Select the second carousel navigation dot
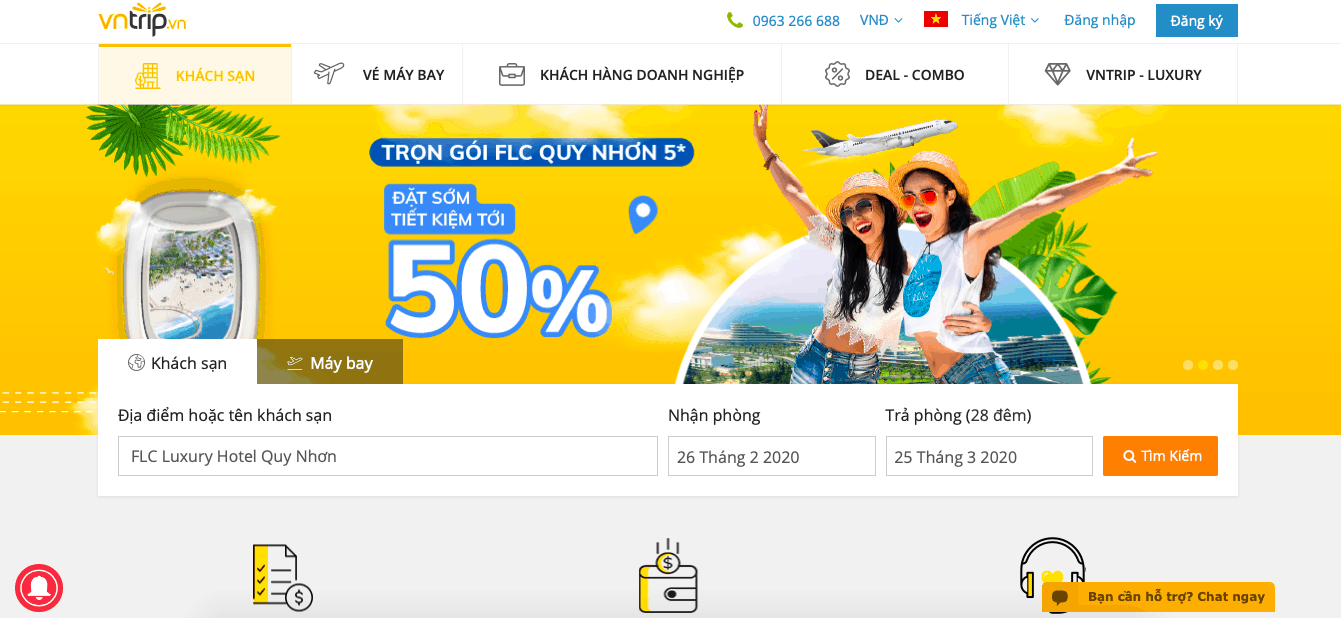This screenshot has height=618, width=1341. point(1203,365)
